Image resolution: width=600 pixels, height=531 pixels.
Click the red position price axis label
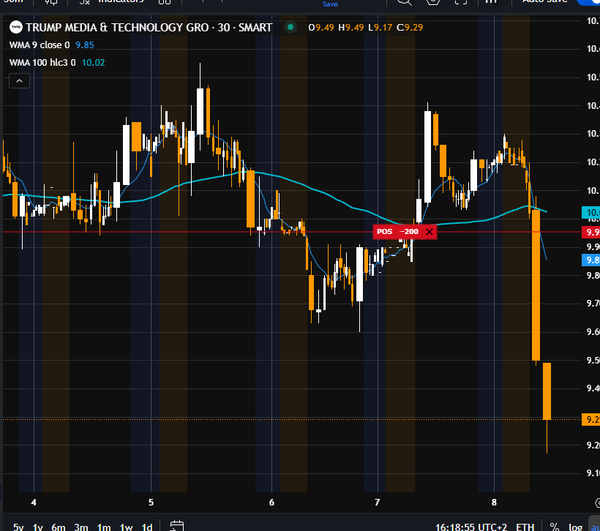click(591, 232)
